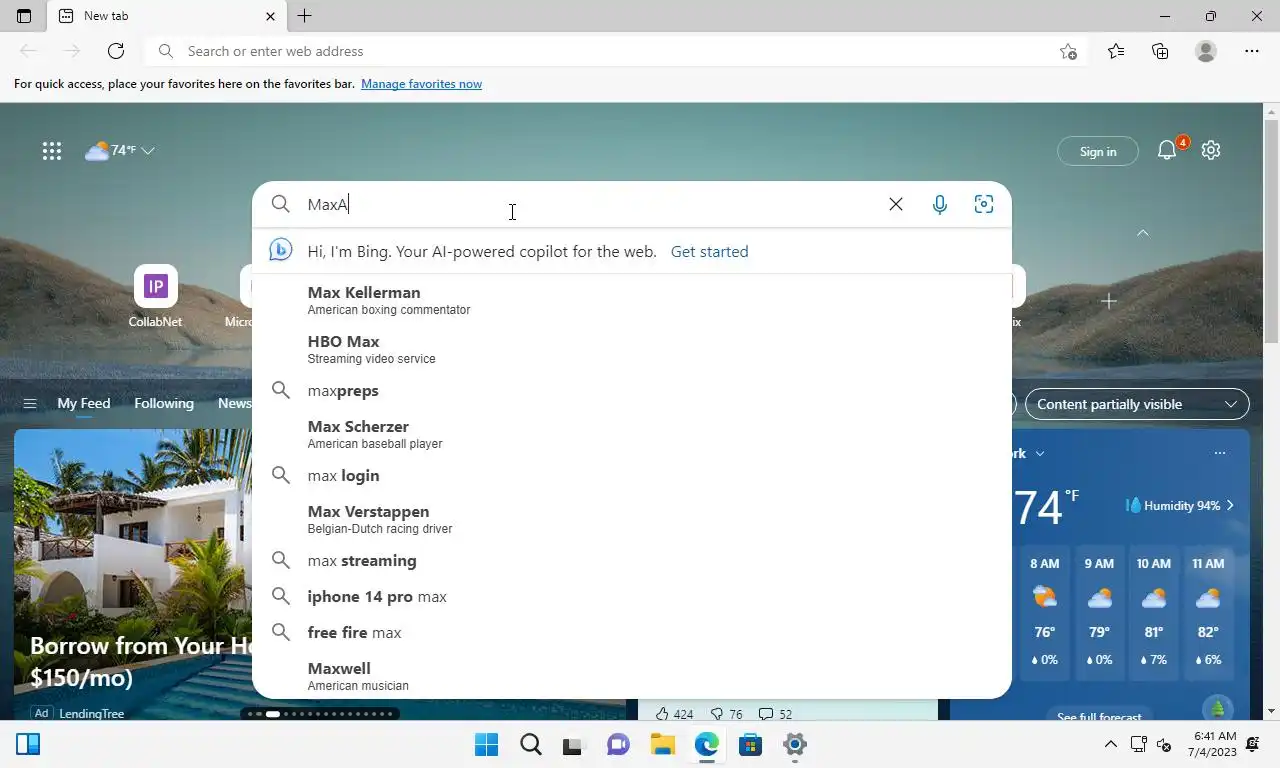Select iphone 14 pro max suggestion
The width and height of the screenshot is (1280, 768).
pos(632,596)
